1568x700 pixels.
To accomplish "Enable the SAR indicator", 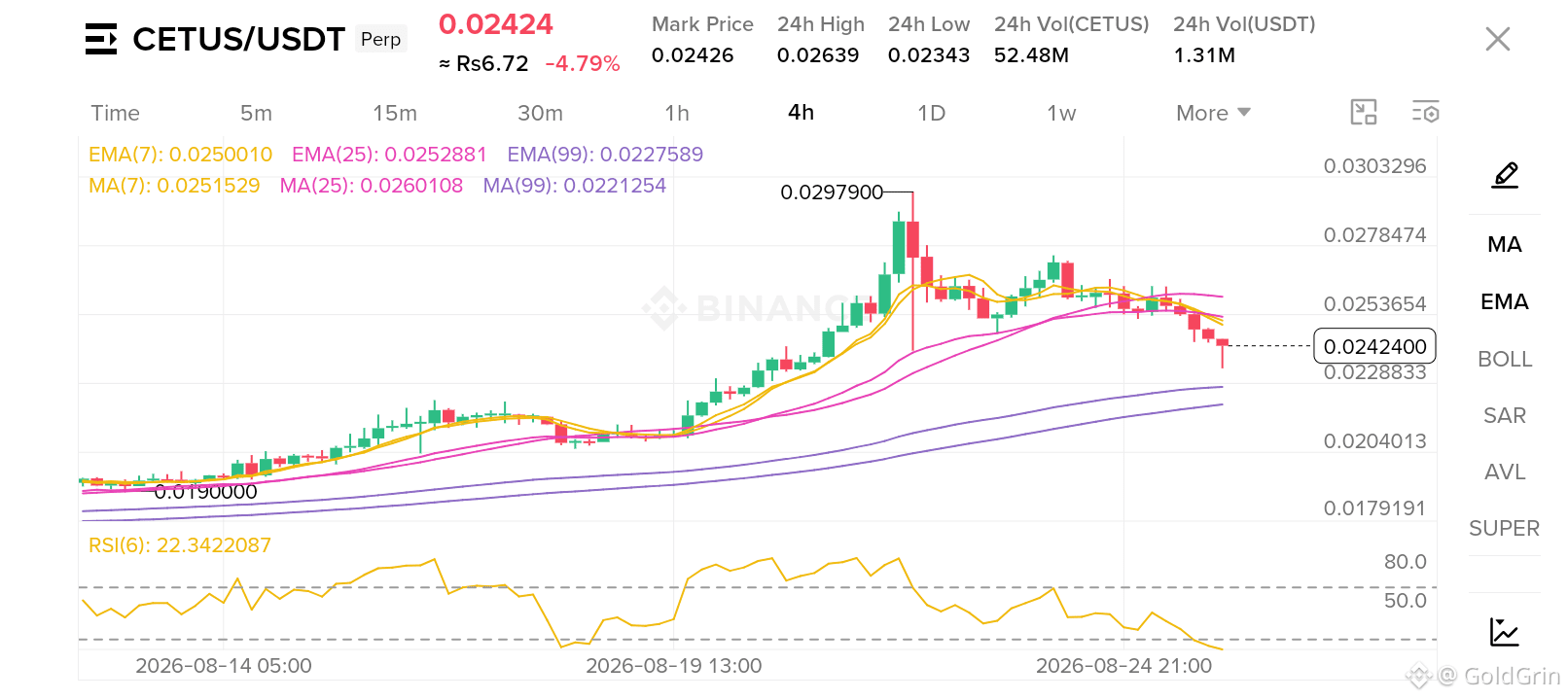I will [x=1505, y=415].
